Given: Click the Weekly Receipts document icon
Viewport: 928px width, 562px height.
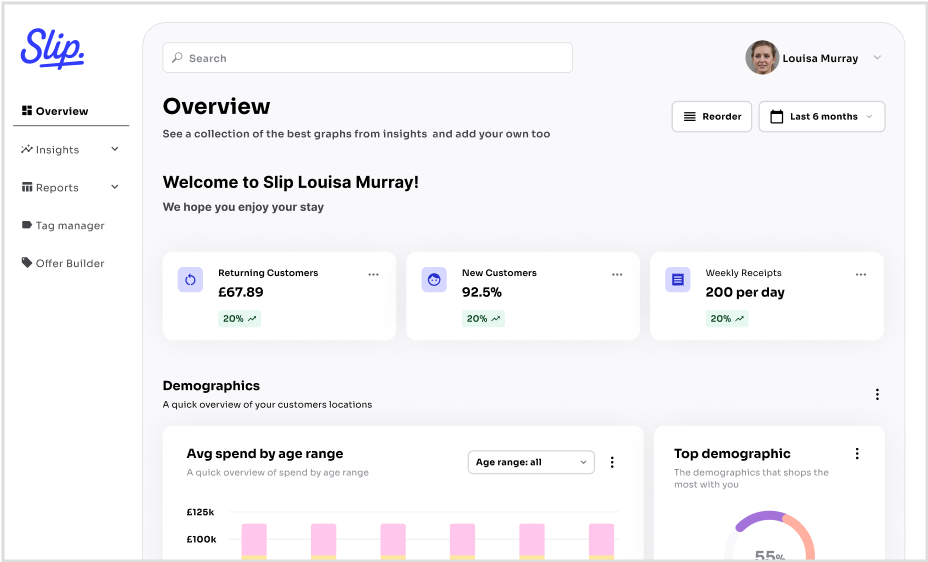Looking at the screenshot, I should [x=678, y=280].
